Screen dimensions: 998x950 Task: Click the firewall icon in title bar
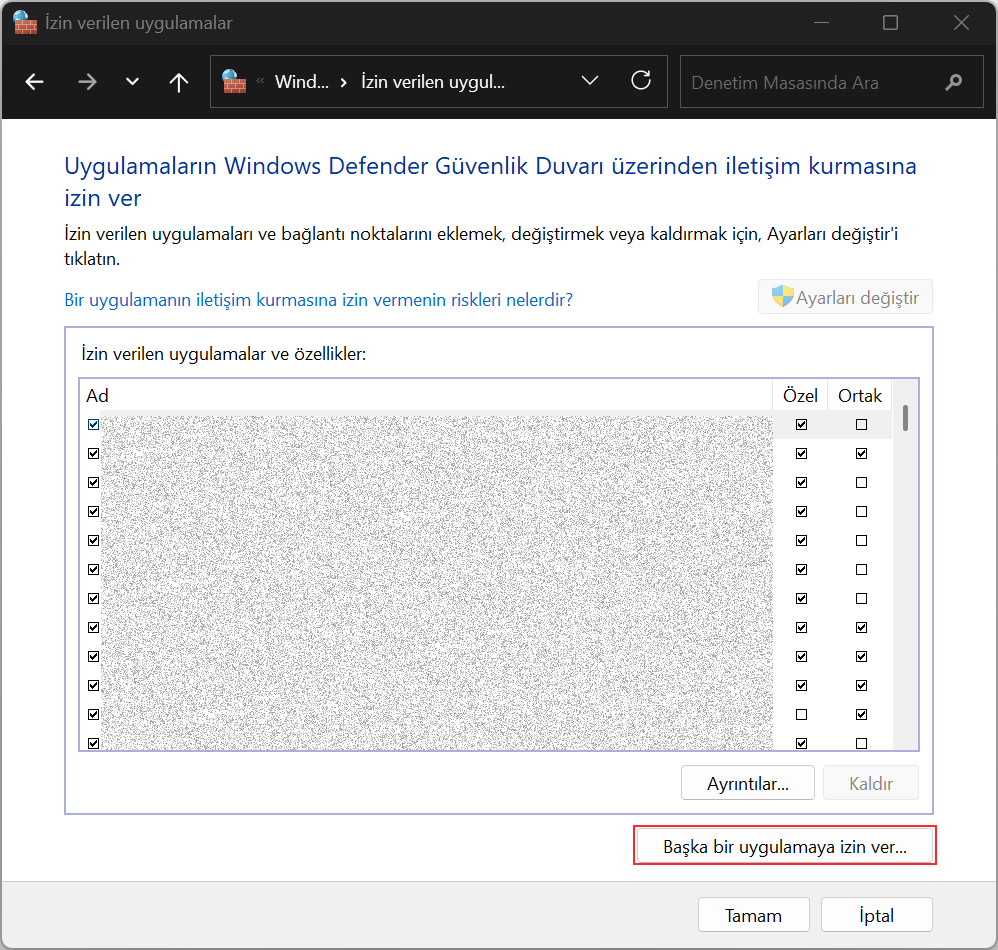coord(25,22)
